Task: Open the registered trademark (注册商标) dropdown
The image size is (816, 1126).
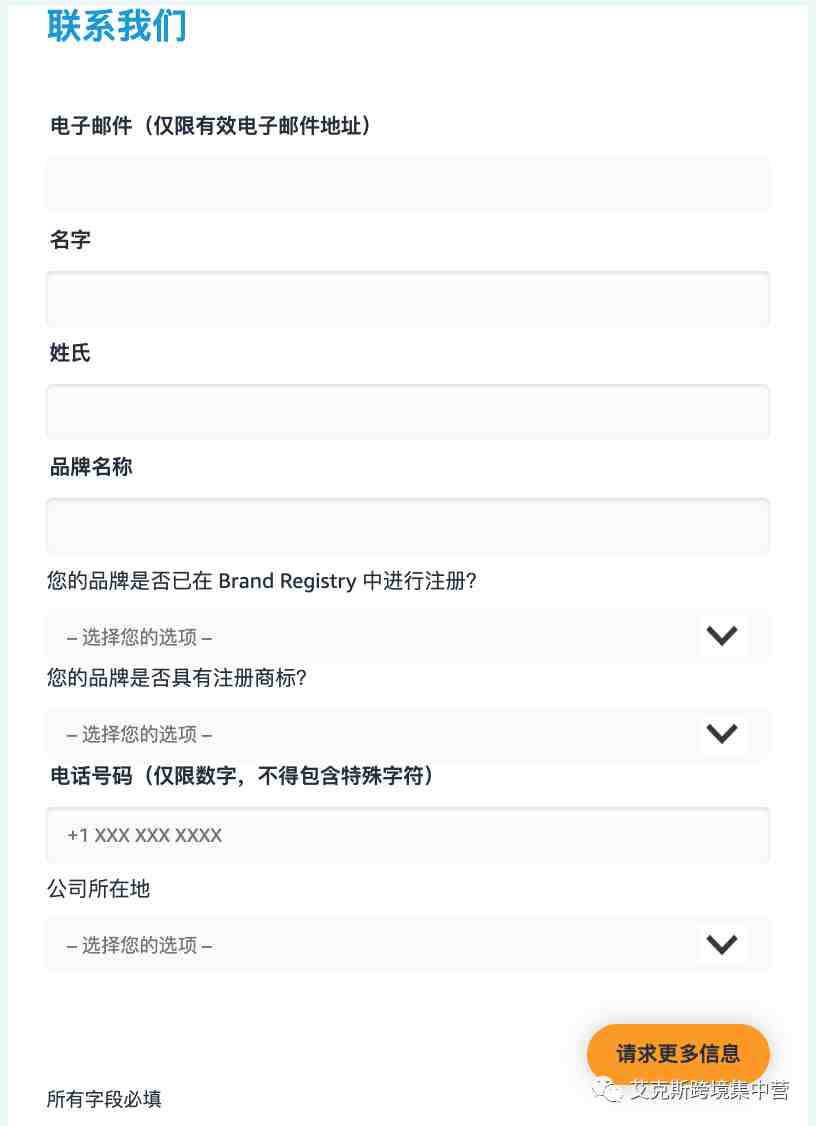Action: click(408, 734)
